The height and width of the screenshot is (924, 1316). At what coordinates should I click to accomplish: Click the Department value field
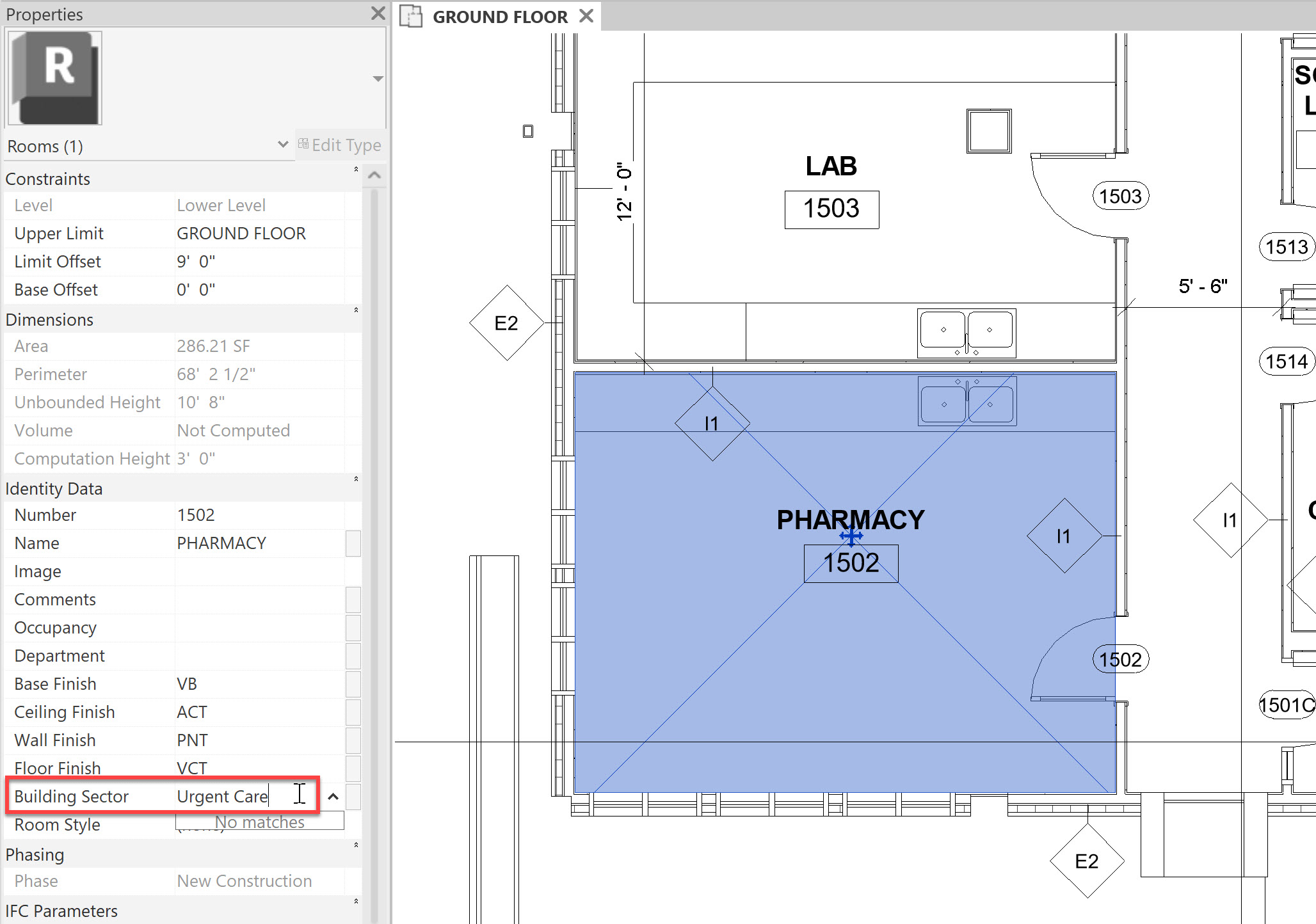(x=259, y=656)
